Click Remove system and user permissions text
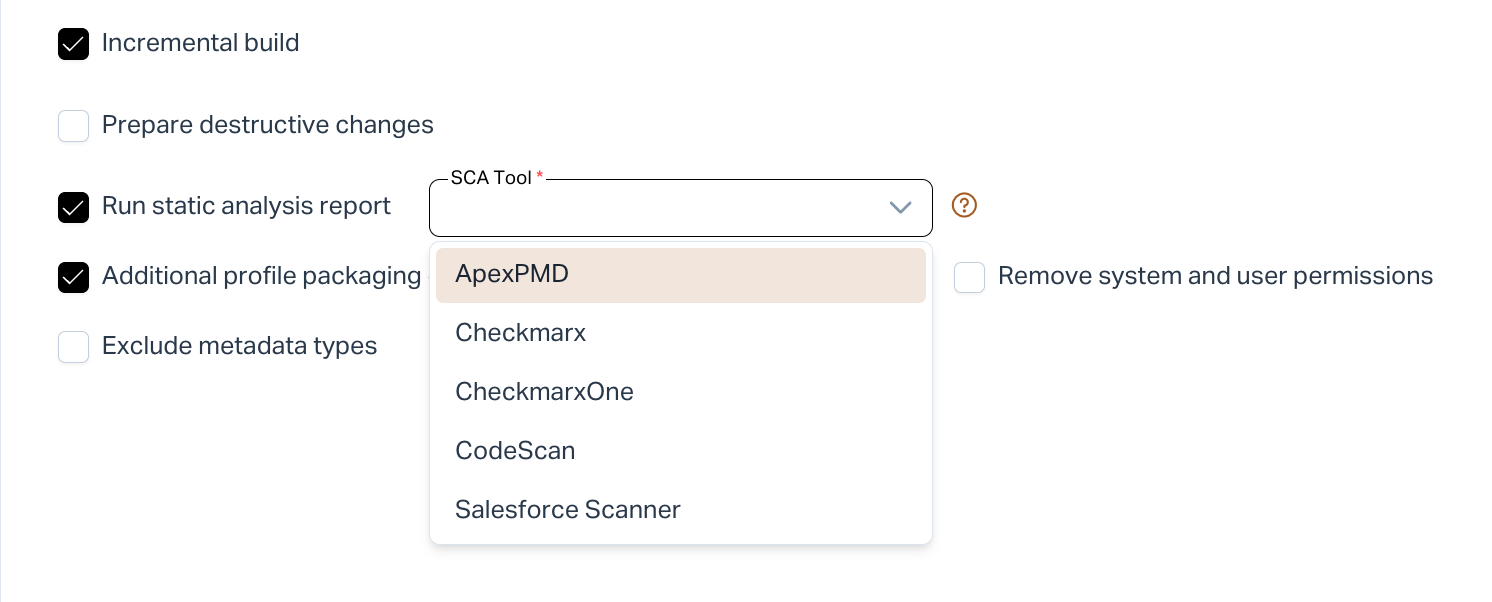The width and height of the screenshot is (1492, 602). click(1215, 277)
